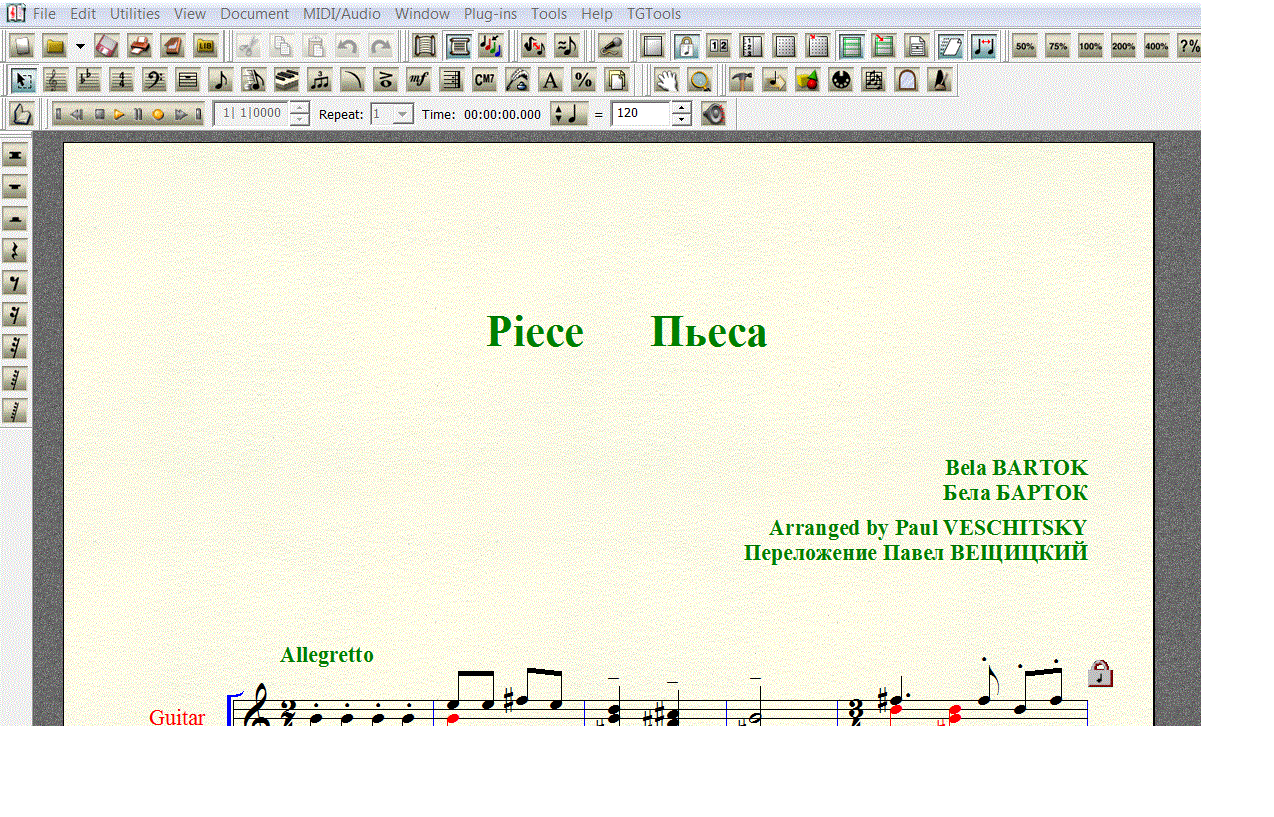
Task: Select the quarter rest in the rests palette
Action: [x=15, y=251]
